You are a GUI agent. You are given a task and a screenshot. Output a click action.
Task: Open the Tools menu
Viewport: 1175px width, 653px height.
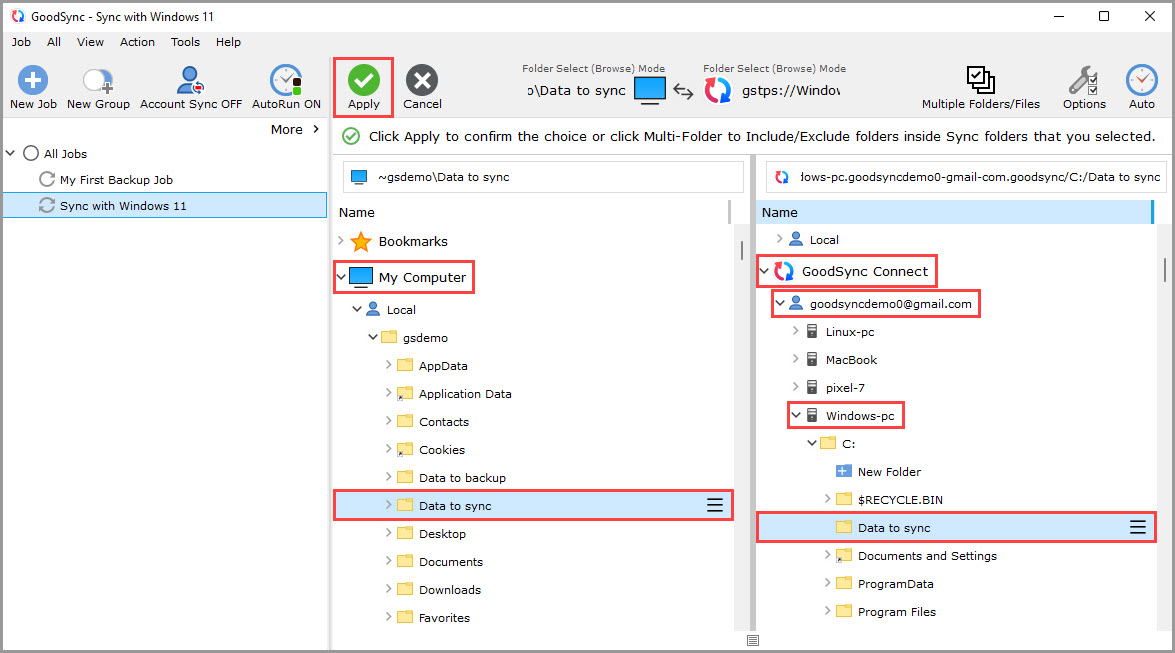(185, 42)
